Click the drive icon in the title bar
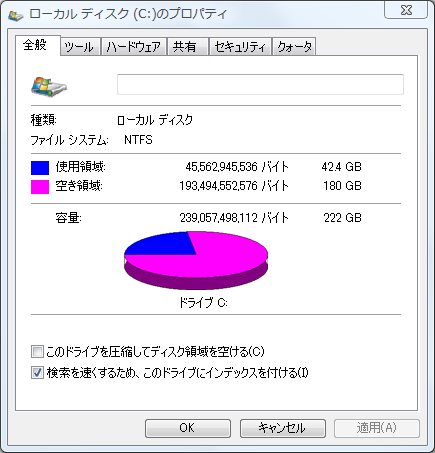This screenshot has height=453, width=435. [15, 15]
